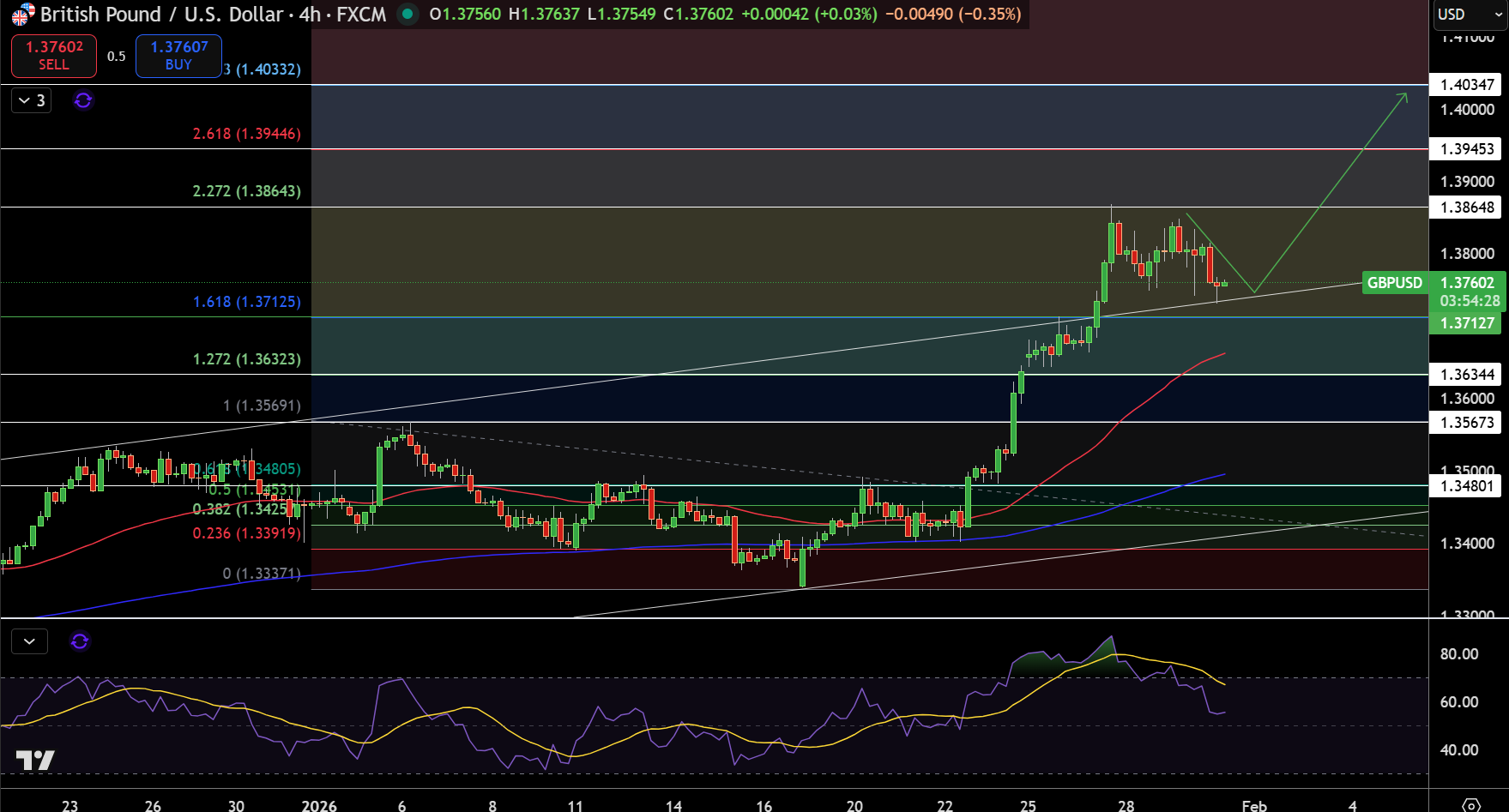1509x812 pixels.
Task: Click the 1.34000 price scale value
Action: 1467,544
